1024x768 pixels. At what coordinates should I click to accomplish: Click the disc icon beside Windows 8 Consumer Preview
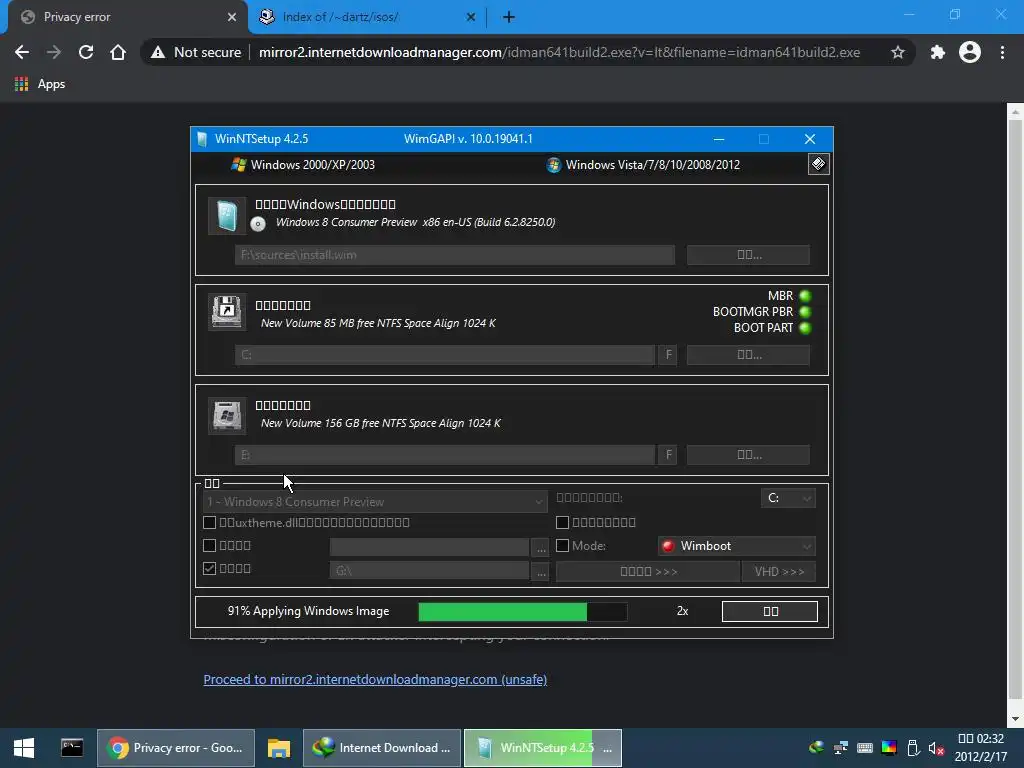click(x=258, y=224)
